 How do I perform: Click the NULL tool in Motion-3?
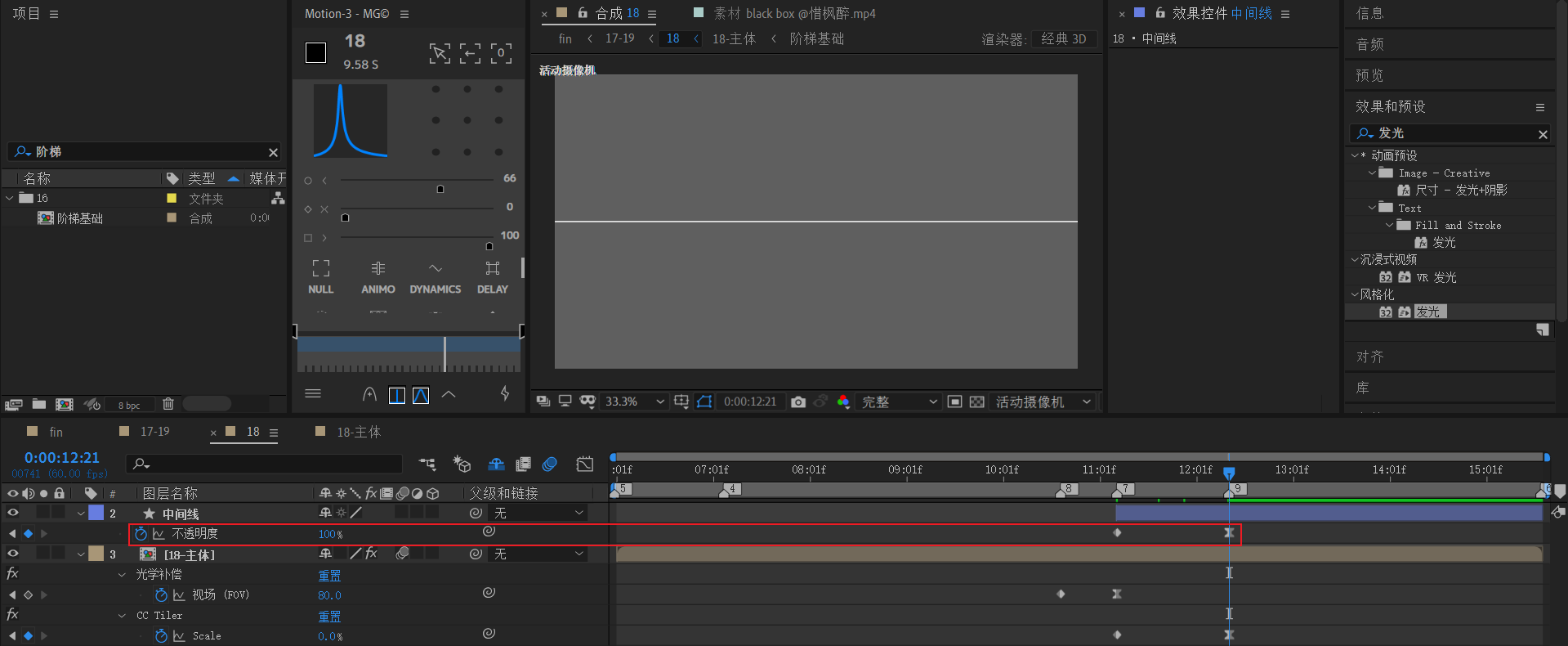pos(321,277)
